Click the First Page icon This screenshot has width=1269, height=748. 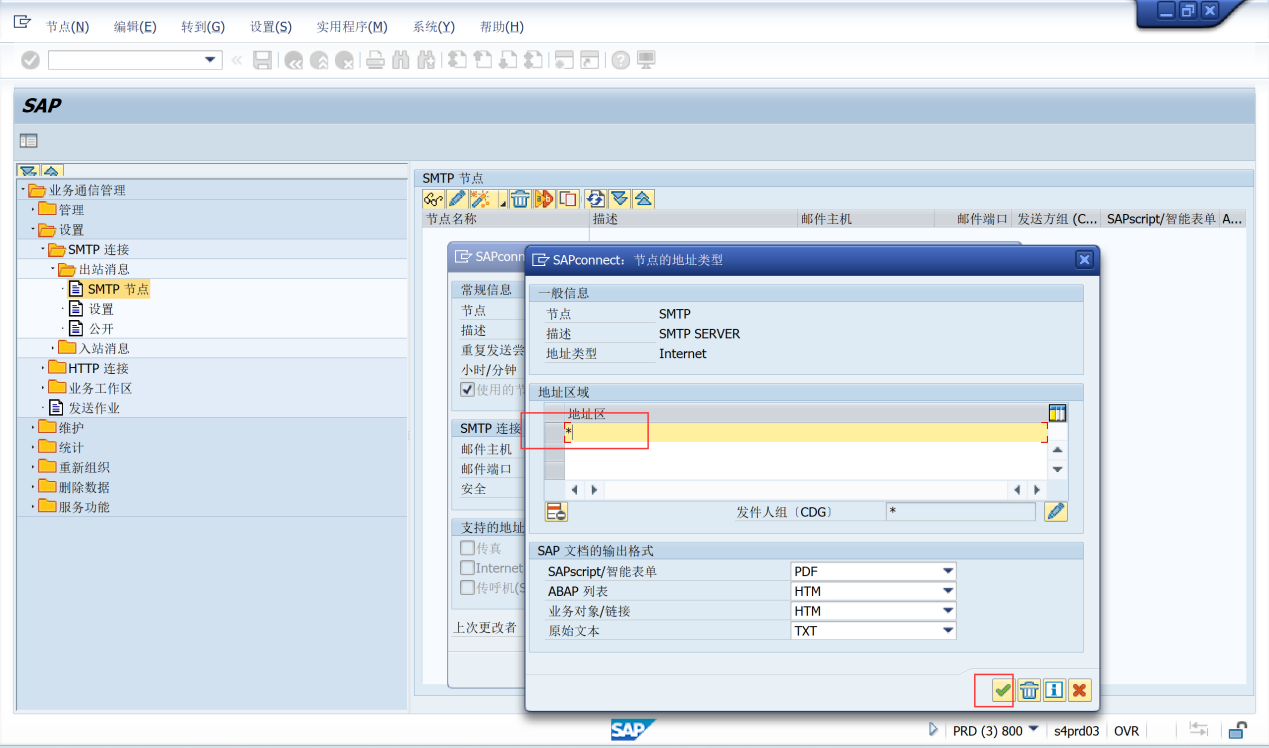[x=457, y=60]
